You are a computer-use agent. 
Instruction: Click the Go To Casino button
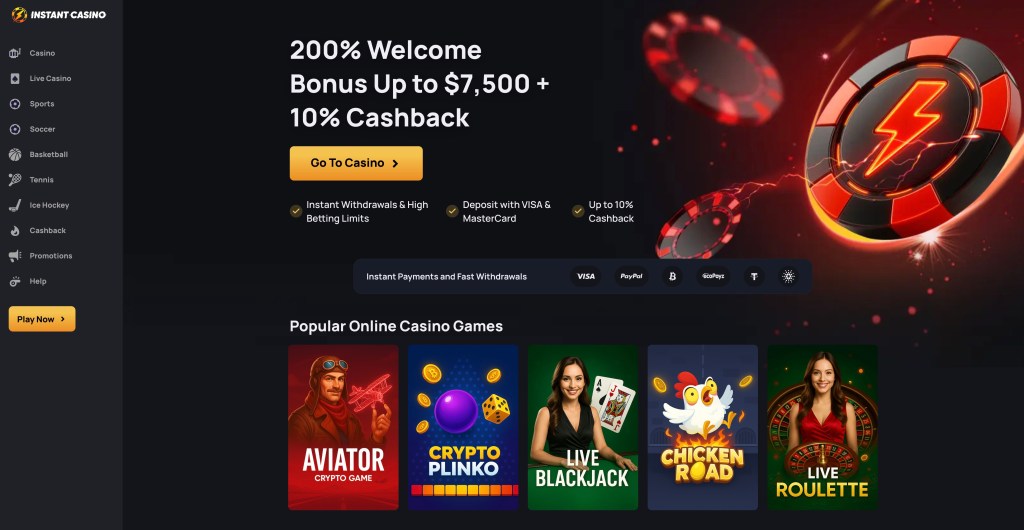point(356,163)
